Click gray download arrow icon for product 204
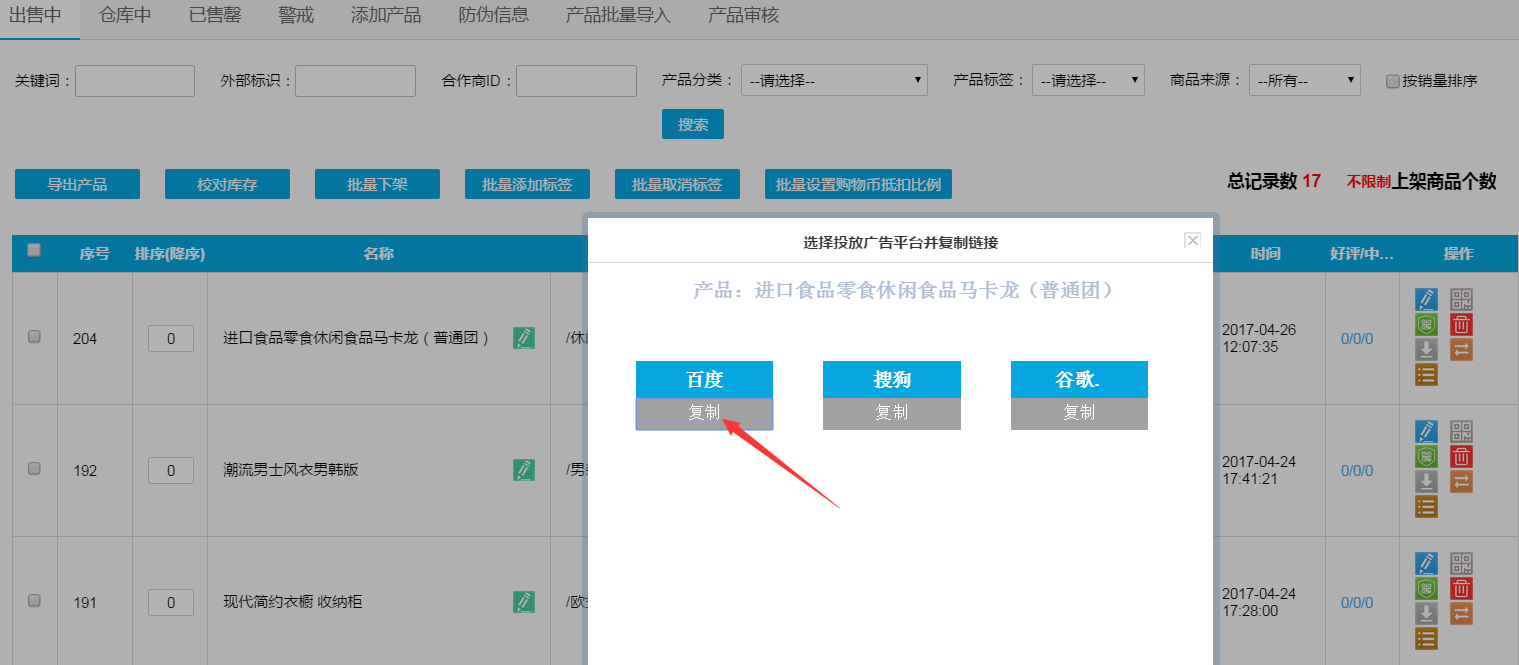The height and width of the screenshot is (665, 1519). [1426, 350]
